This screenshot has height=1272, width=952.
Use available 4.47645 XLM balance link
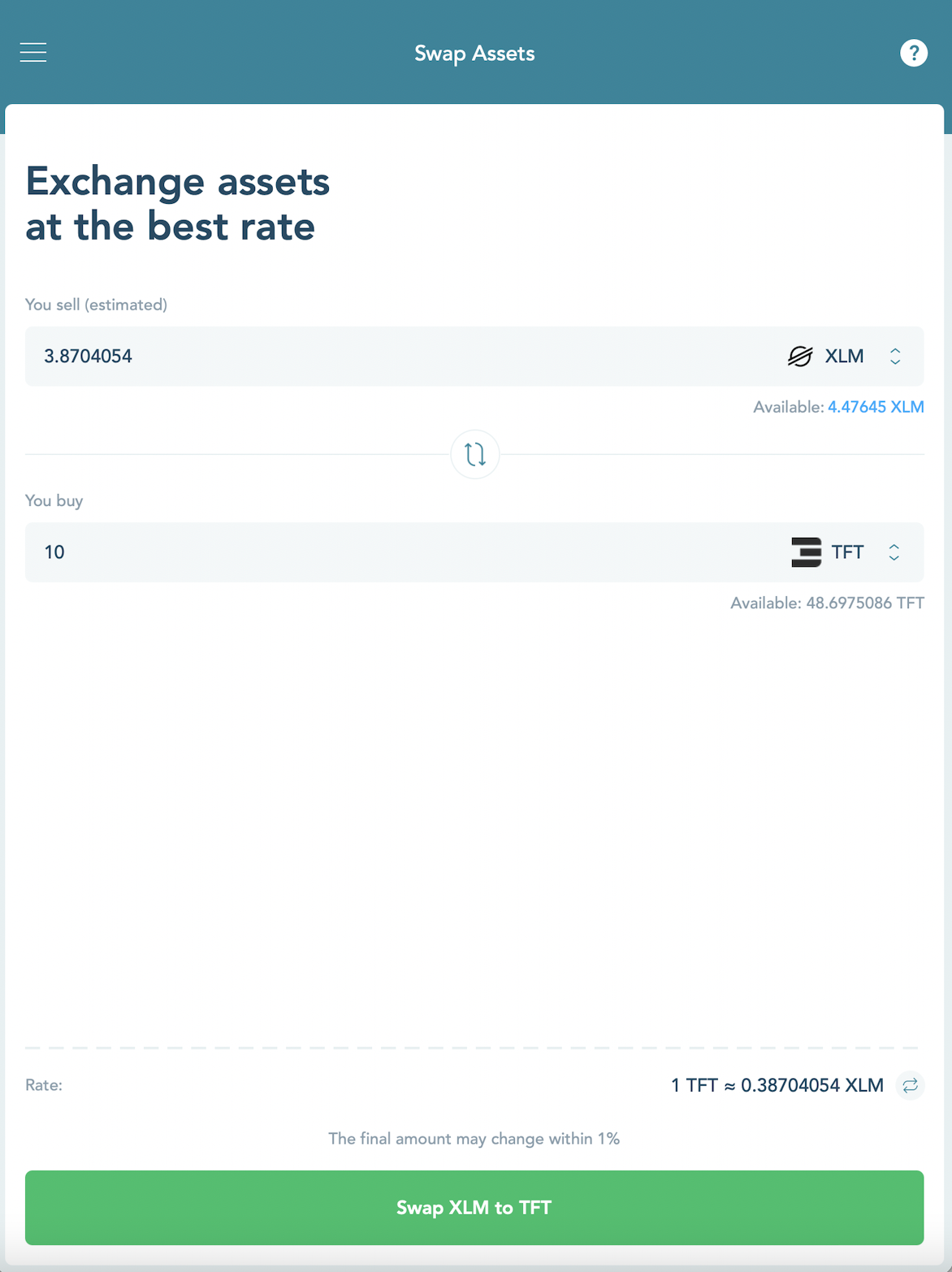pyautogui.click(x=875, y=407)
